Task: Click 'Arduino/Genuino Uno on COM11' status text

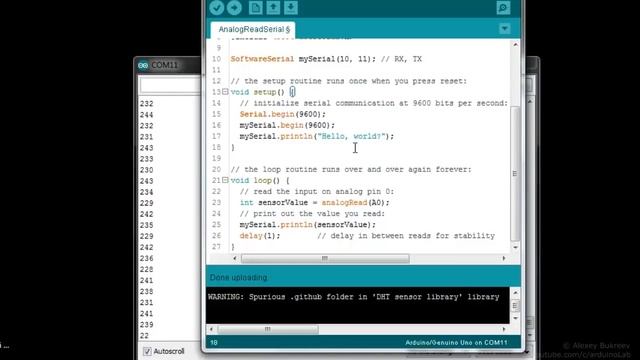Action: pyautogui.click(x=456, y=343)
